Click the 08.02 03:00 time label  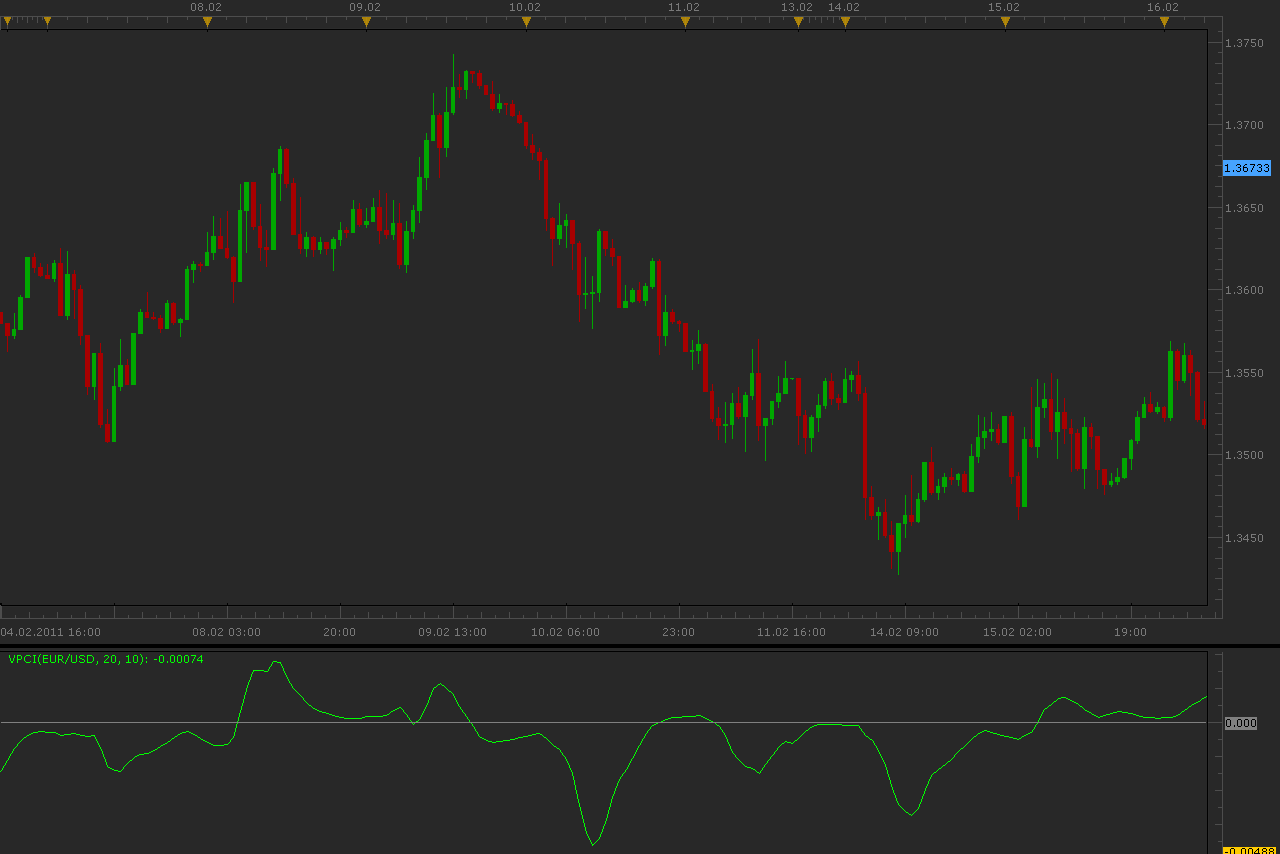coord(226,632)
